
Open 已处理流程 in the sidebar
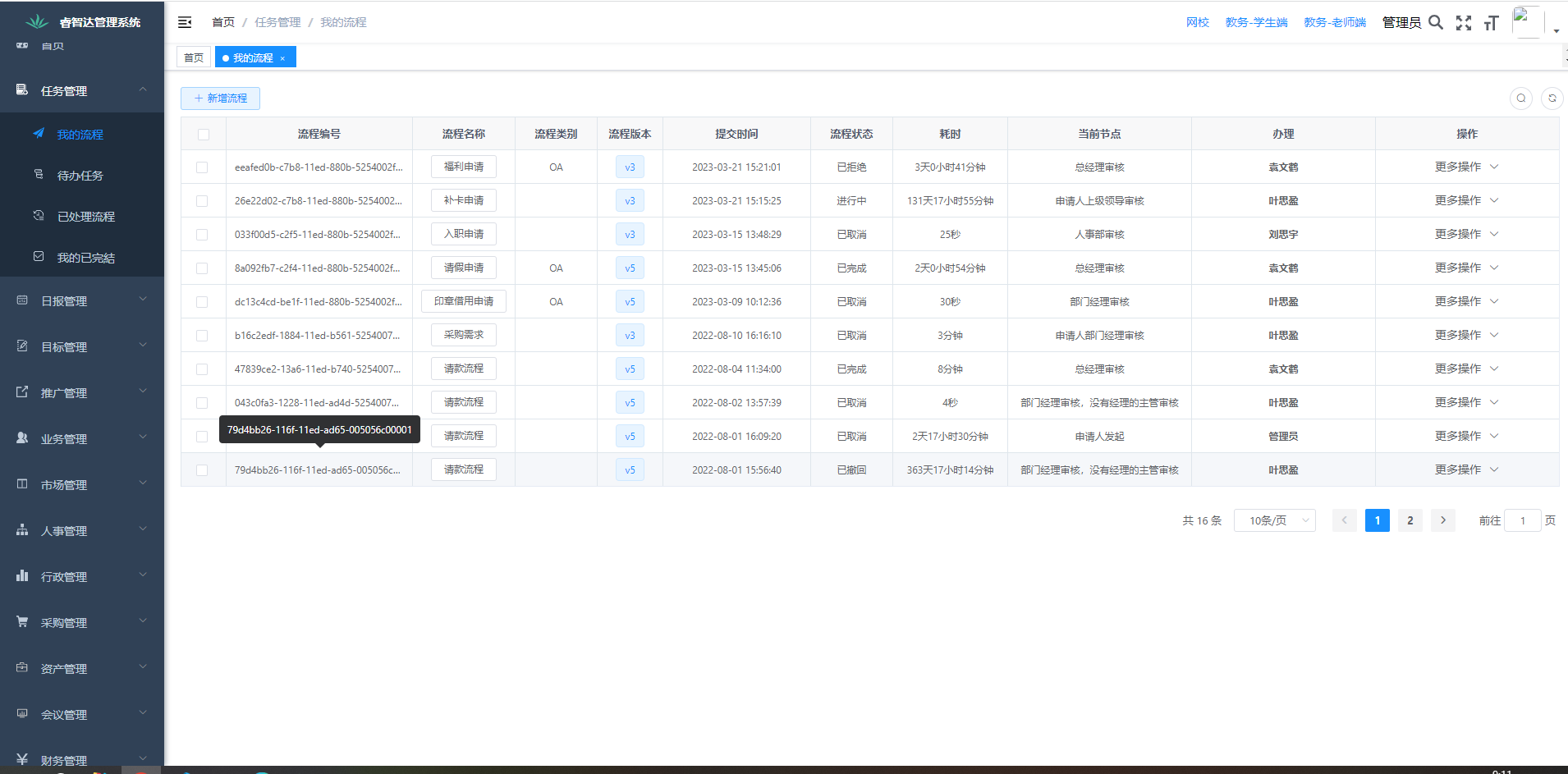(x=82, y=216)
